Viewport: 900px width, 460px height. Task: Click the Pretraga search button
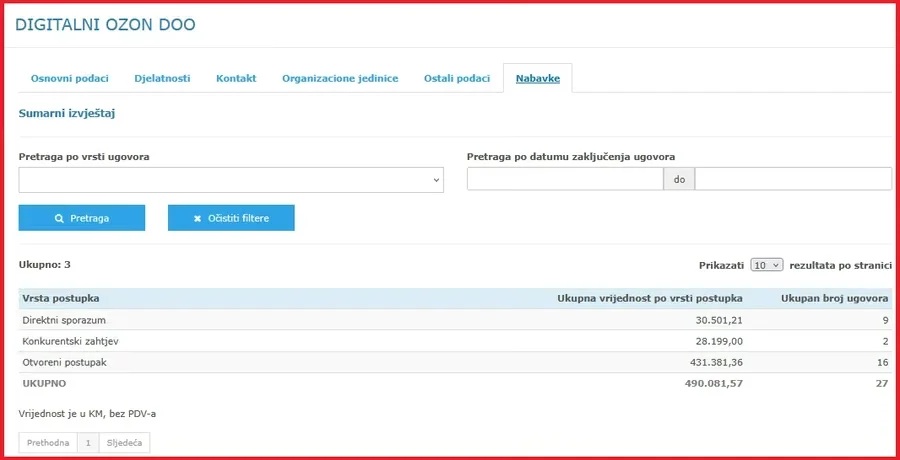click(82, 218)
